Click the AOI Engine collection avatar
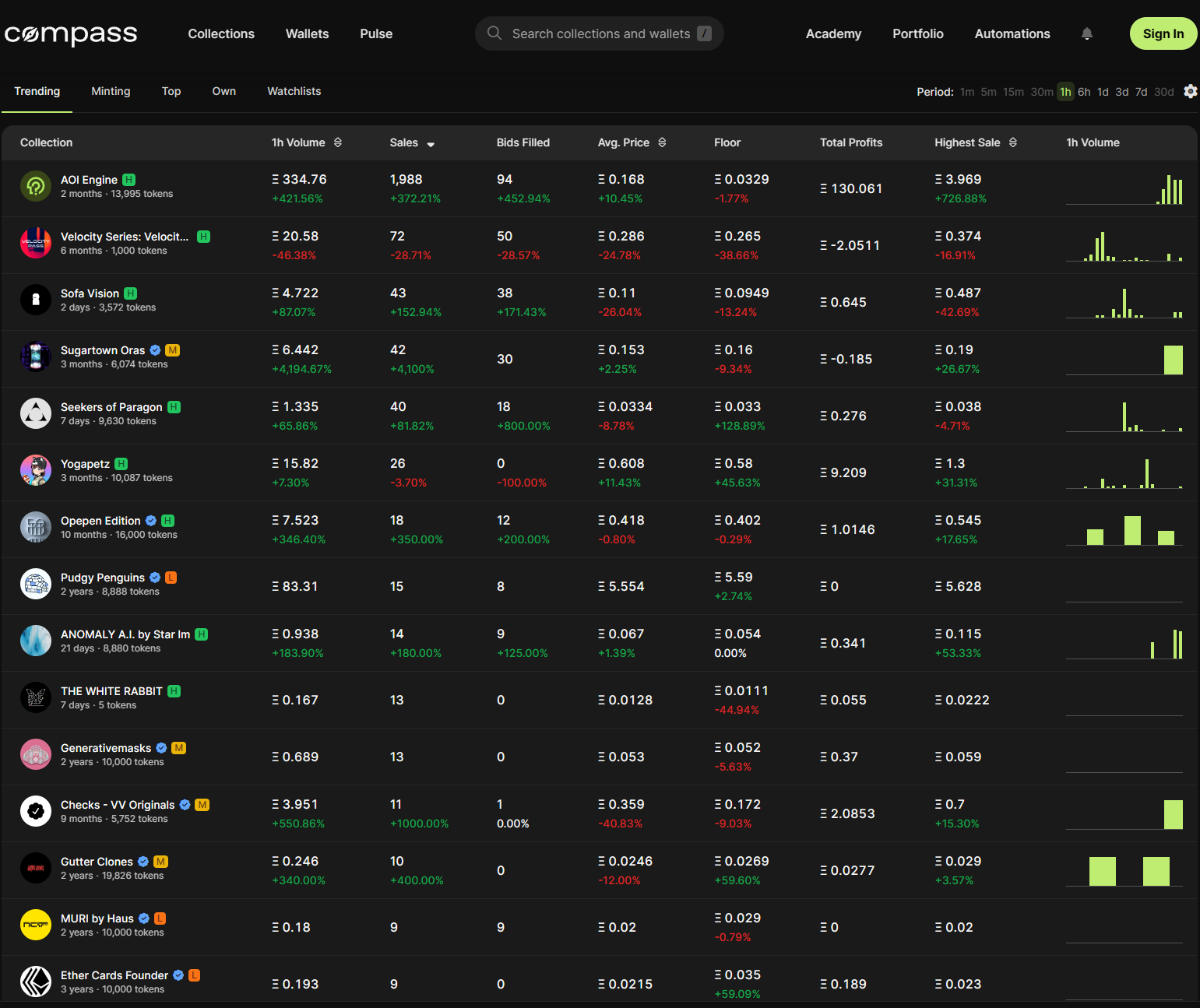Image resolution: width=1200 pixels, height=1008 pixels. coord(36,186)
